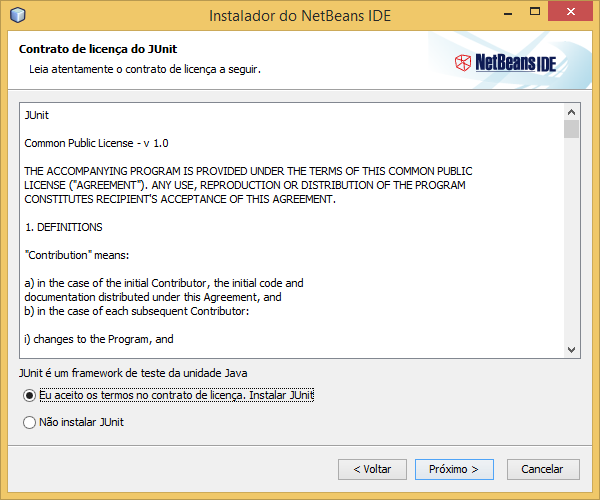Viewport: 600px width, 500px height.
Task: Click the 'JUnit' line atop license text
Action: [36, 115]
